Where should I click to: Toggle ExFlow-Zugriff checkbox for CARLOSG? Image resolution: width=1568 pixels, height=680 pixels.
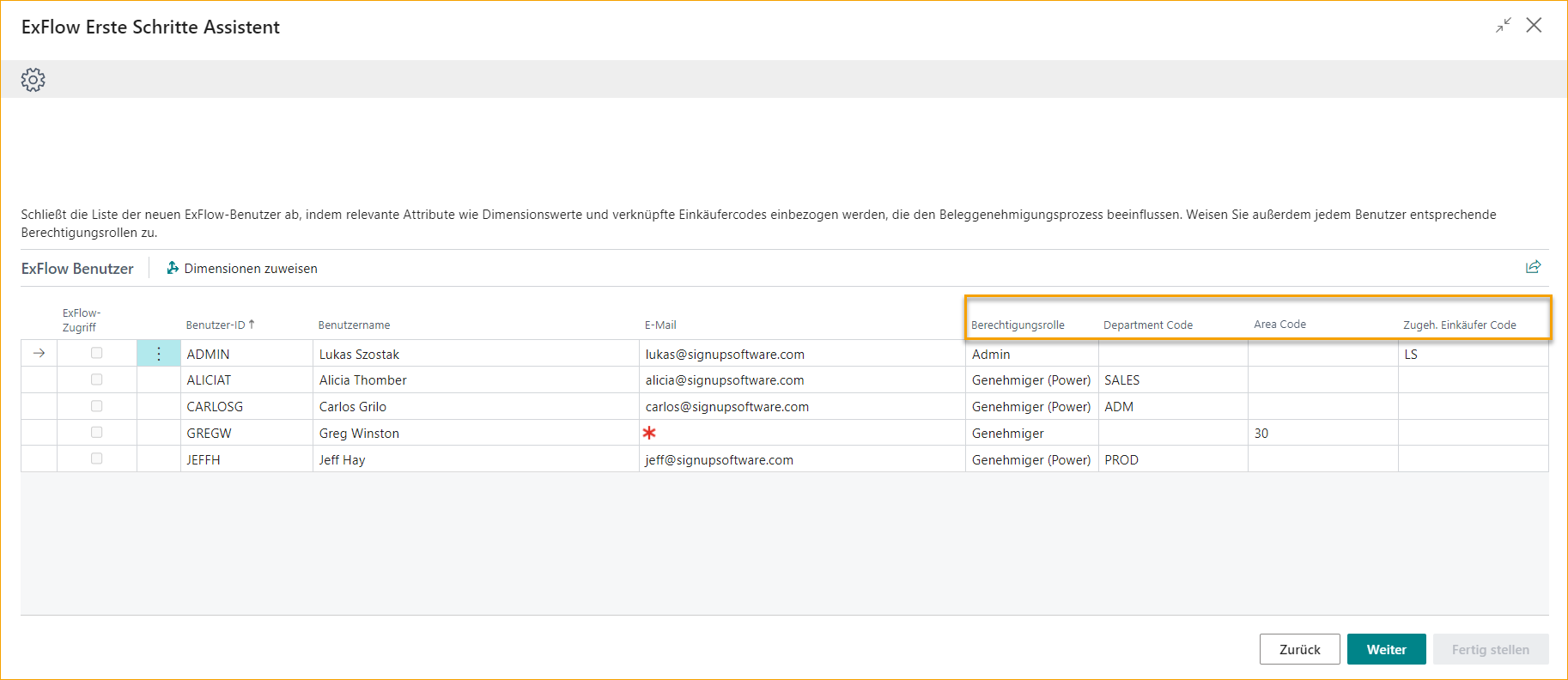coord(96,406)
